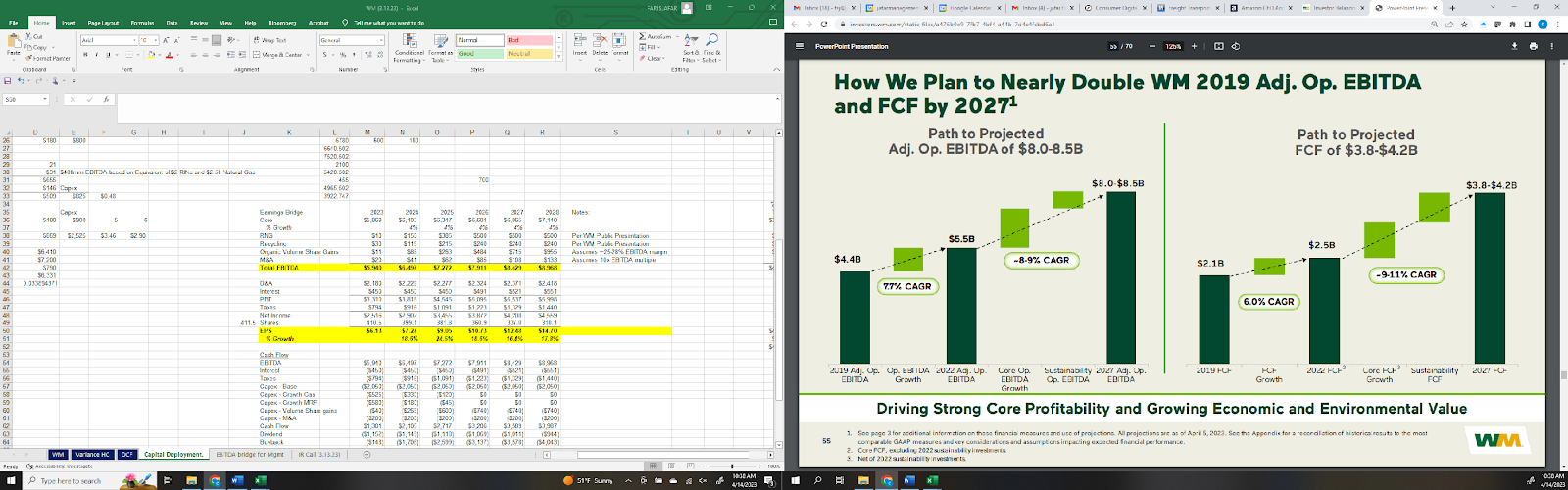Click the Accounting dollar format icon
This screenshot has height=490, width=1568.
coord(326,55)
